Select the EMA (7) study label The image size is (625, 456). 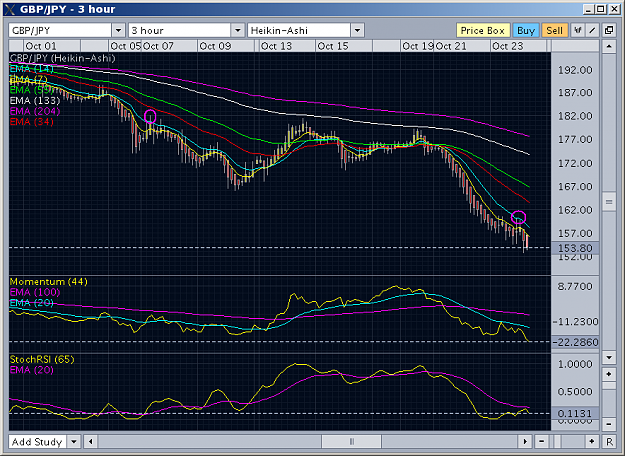(x=28, y=79)
